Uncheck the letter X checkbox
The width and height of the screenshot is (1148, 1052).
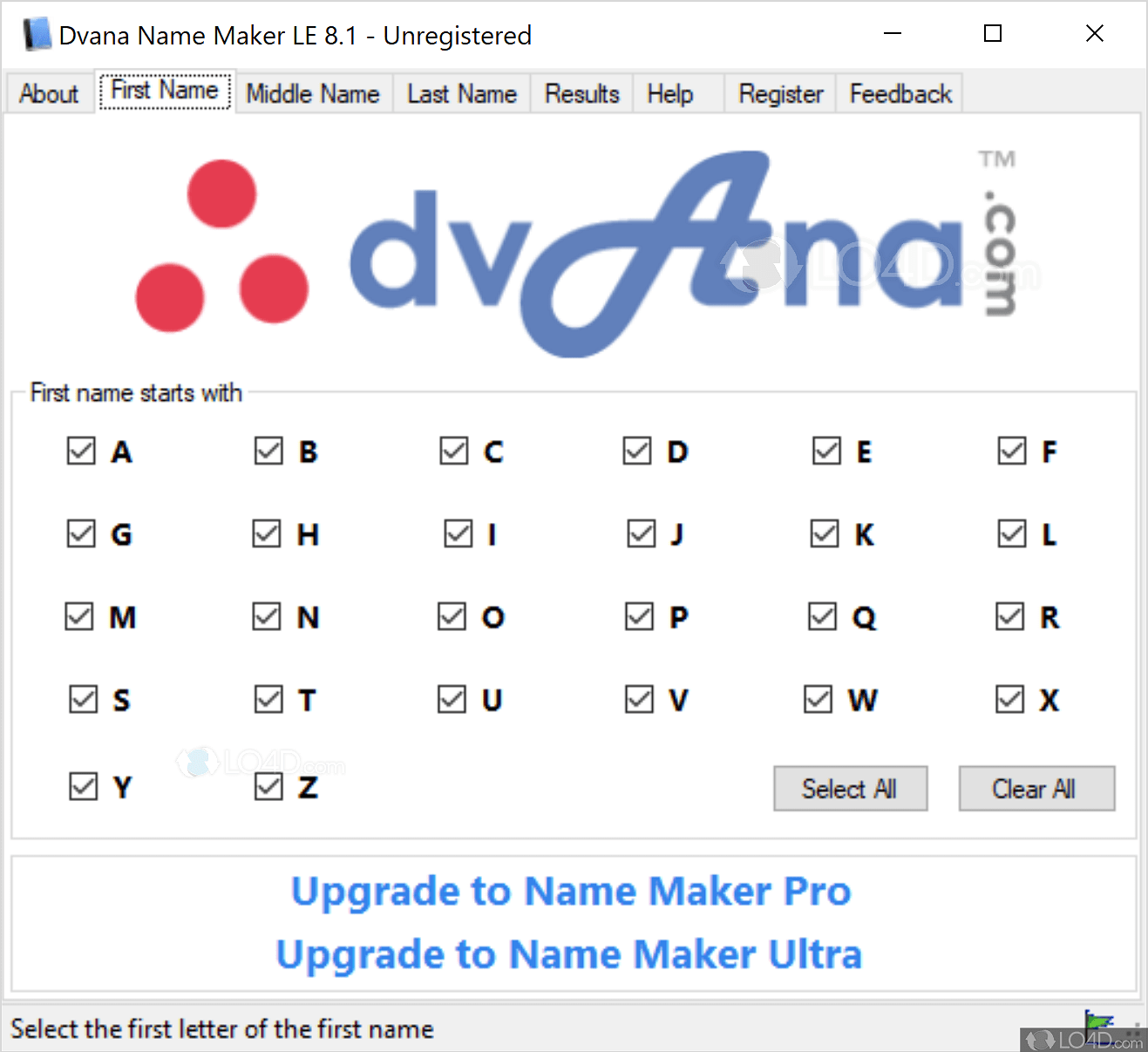tap(1010, 699)
